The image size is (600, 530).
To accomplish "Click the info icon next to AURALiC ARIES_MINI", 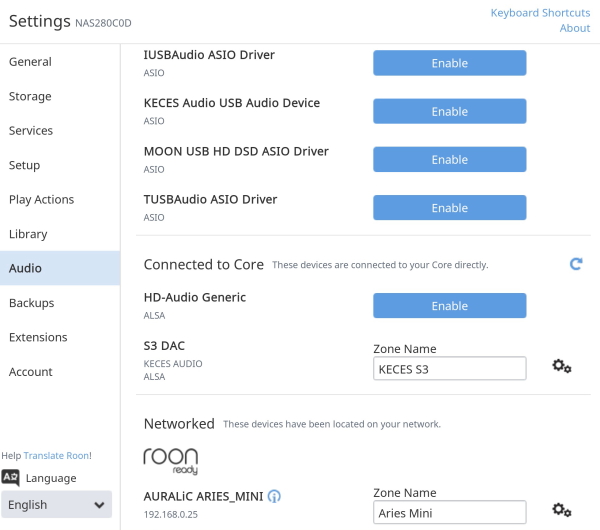I will pyautogui.click(x=274, y=496).
